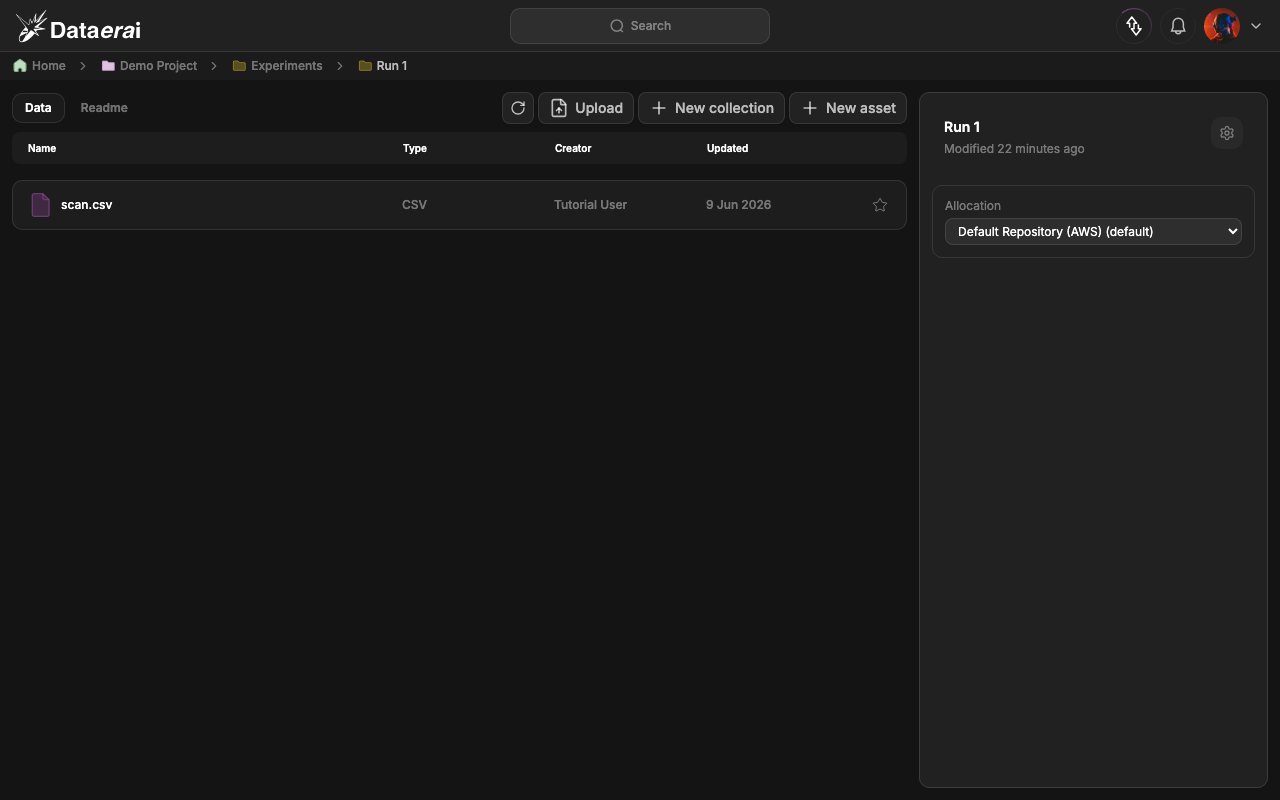This screenshot has width=1280, height=800.
Task: Click the Dataerai logo
Action: 78,27
